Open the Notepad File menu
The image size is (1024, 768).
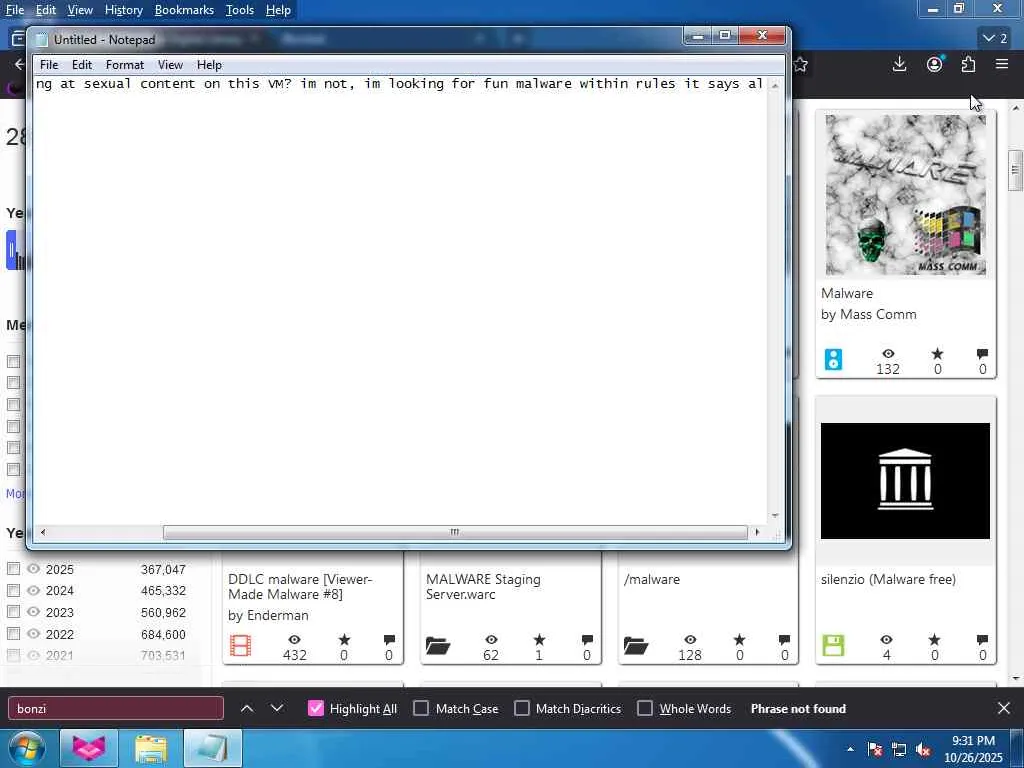(x=49, y=65)
